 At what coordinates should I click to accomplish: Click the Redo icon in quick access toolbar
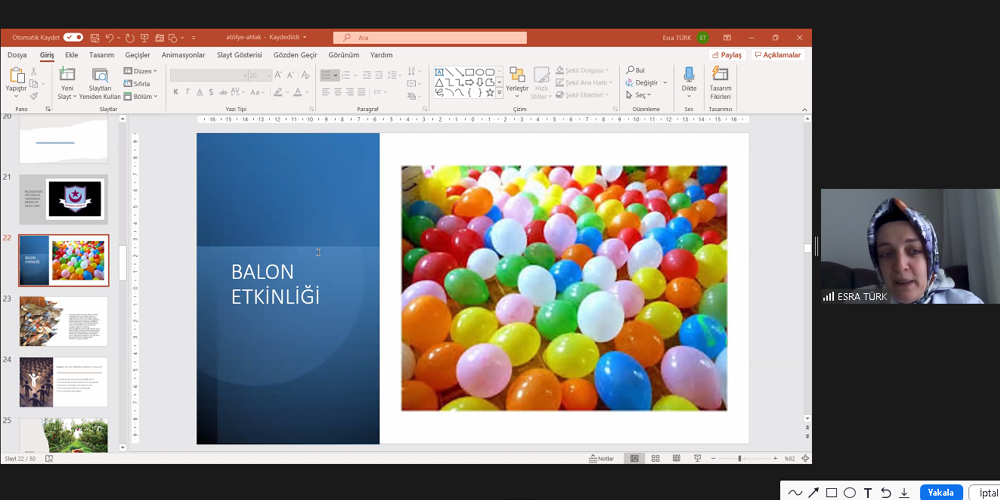tap(130, 38)
